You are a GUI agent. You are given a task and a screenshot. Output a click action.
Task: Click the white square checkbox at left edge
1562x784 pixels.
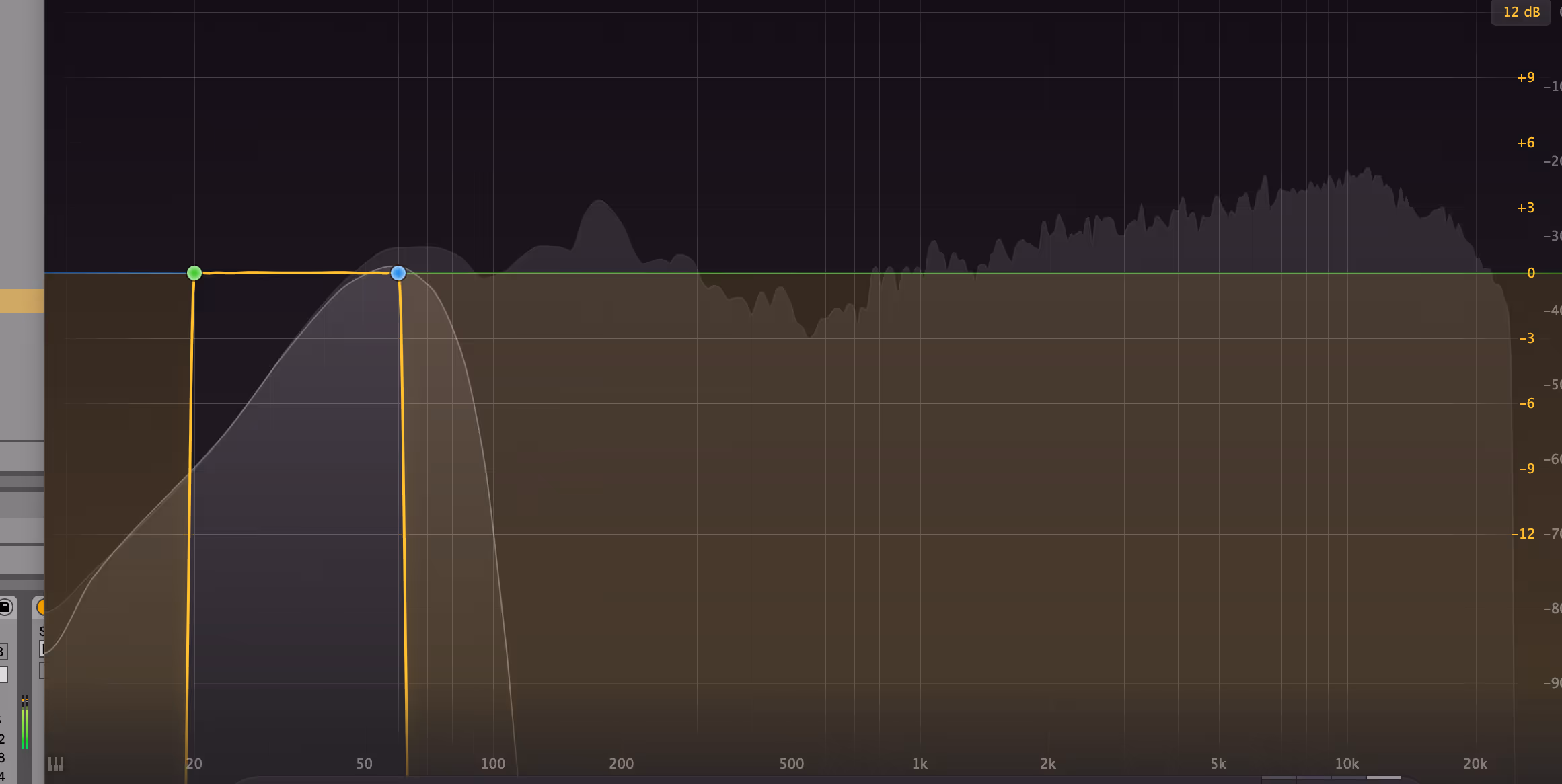pyautogui.click(x=3, y=674)
